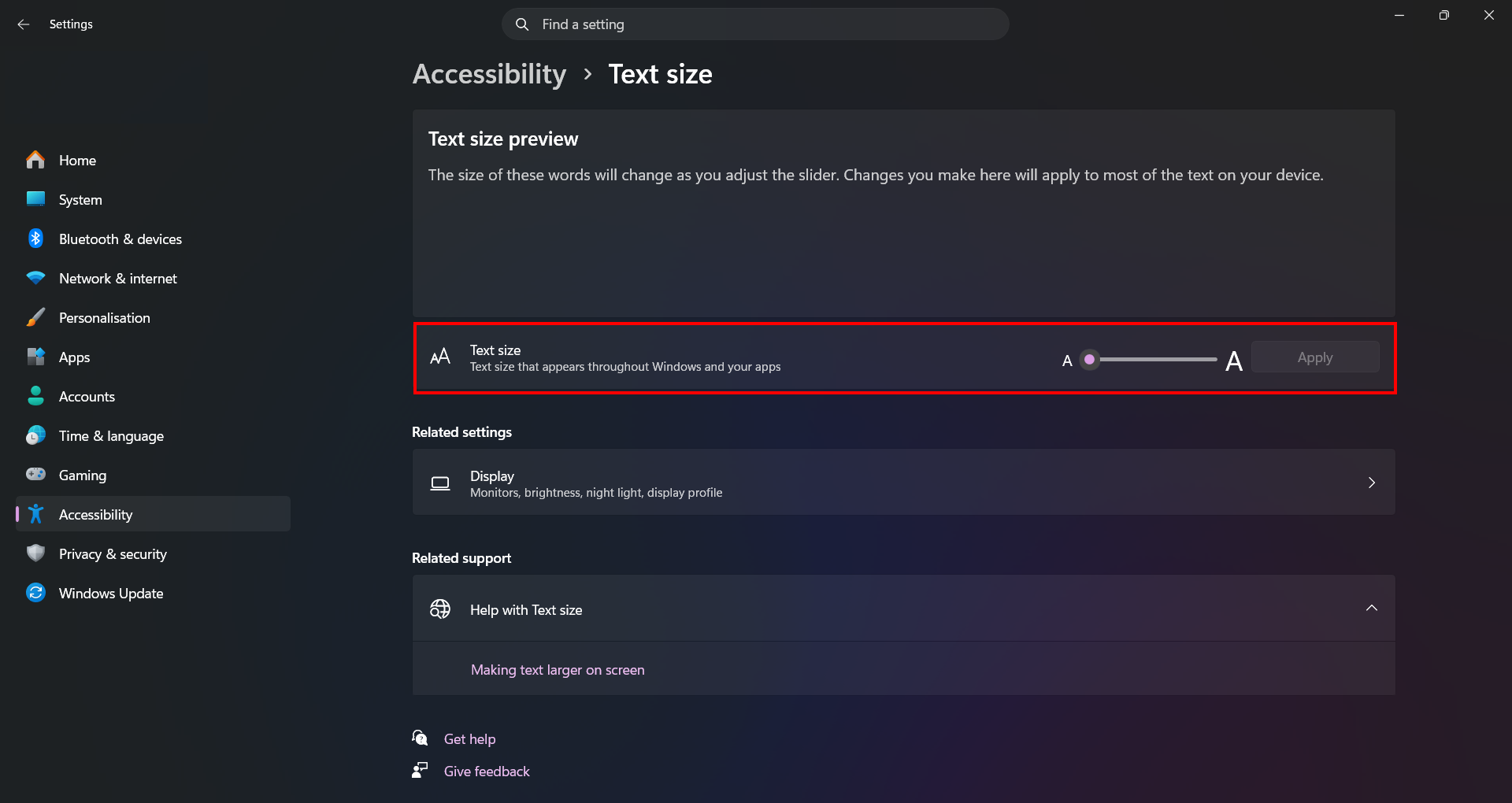1512x803 pixels.
Task: Click the Help with Text size header
Action: click(x=904, y=609)
